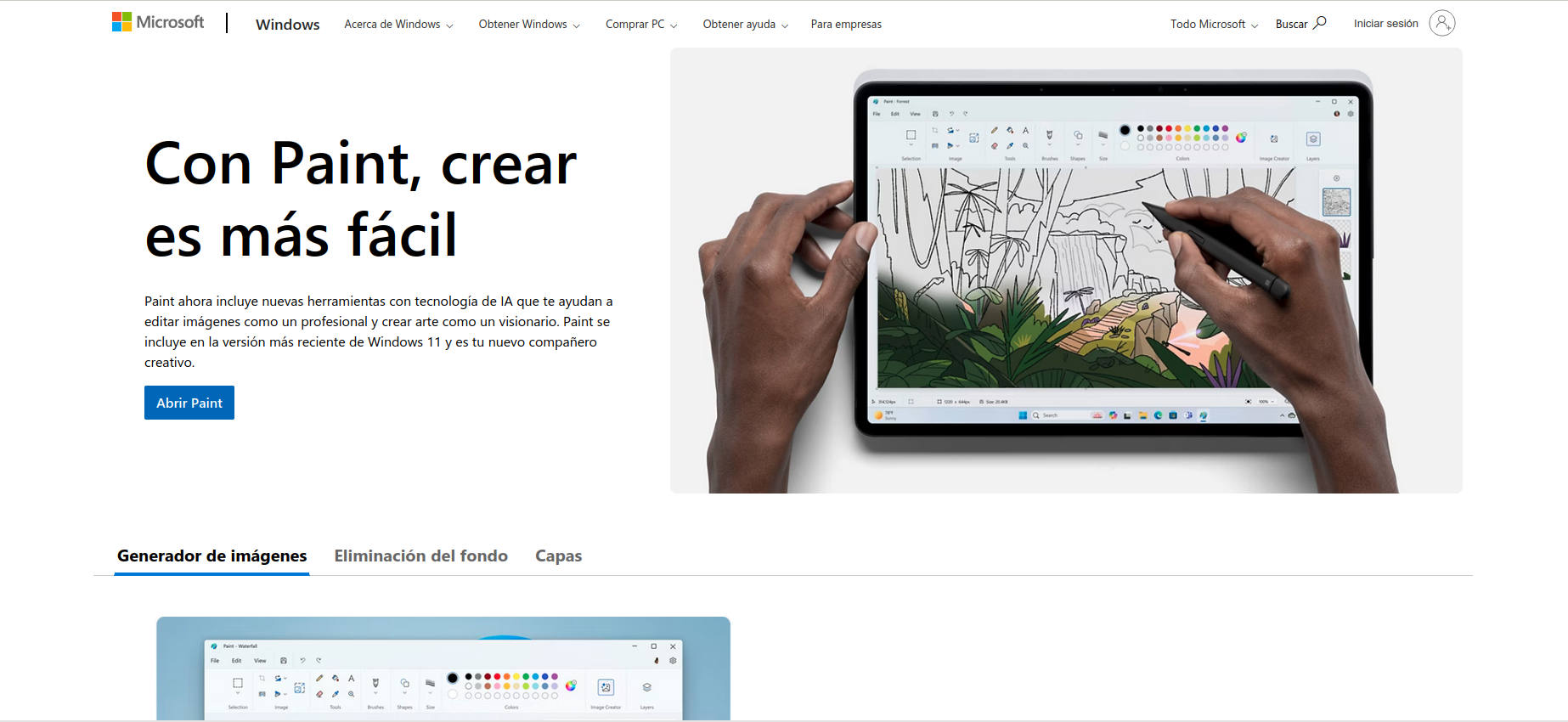Viewport: 1568px width, 722px height.
Task: Expand the Todo Microsoft dropdown
Action: (1214, 25)
